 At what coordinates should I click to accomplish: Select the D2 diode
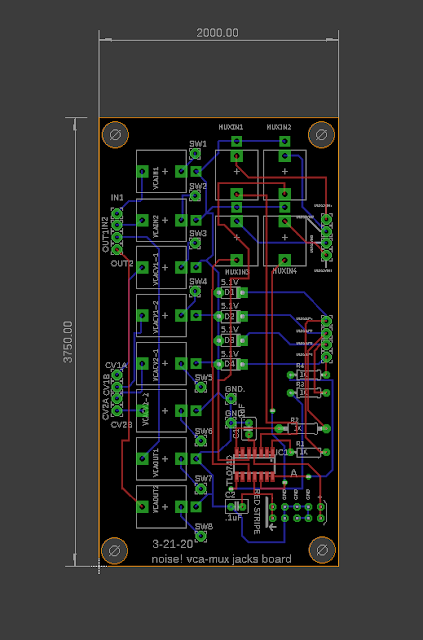tap(231, 316)
